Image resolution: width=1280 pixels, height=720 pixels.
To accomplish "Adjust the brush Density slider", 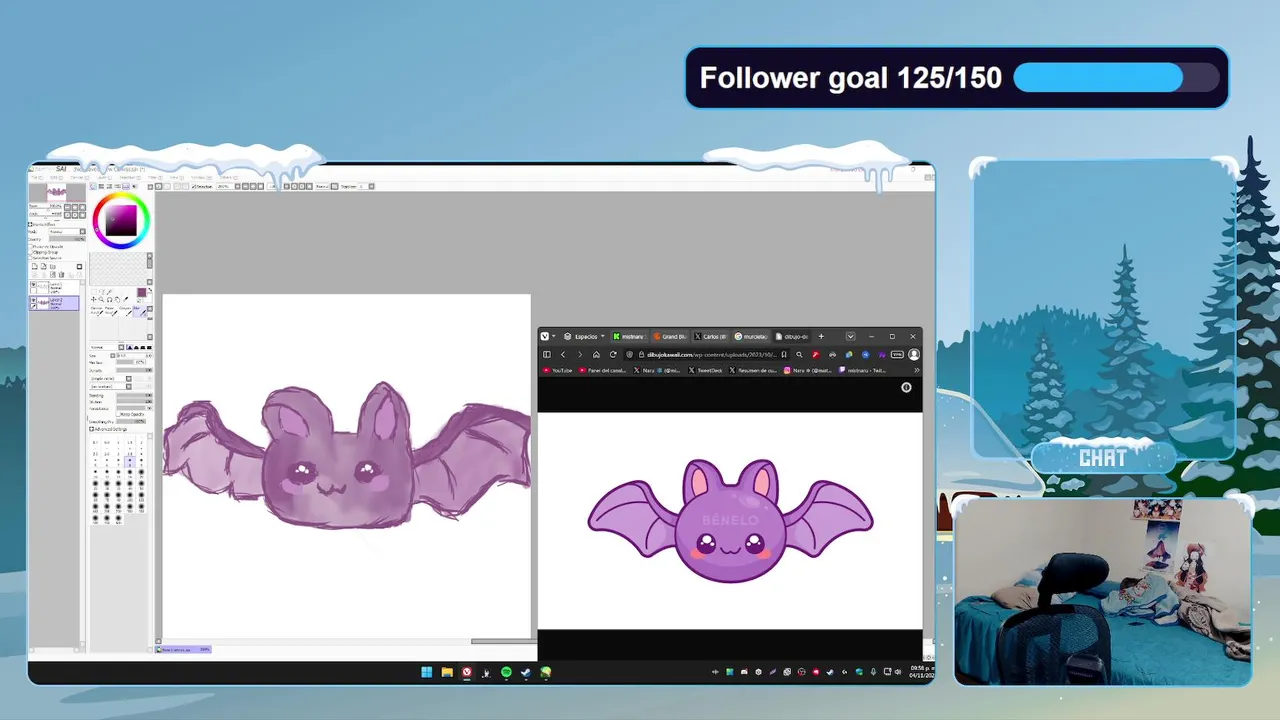I will point(134,370).
